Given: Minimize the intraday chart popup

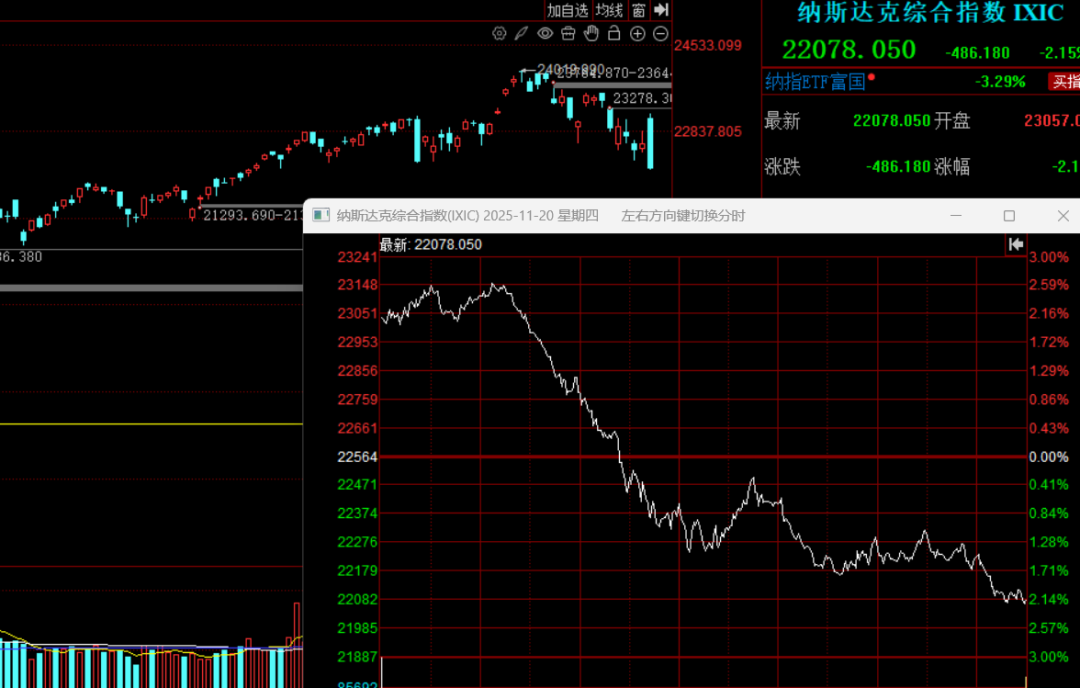Looking at the screenshot, I should click(956, 216).
